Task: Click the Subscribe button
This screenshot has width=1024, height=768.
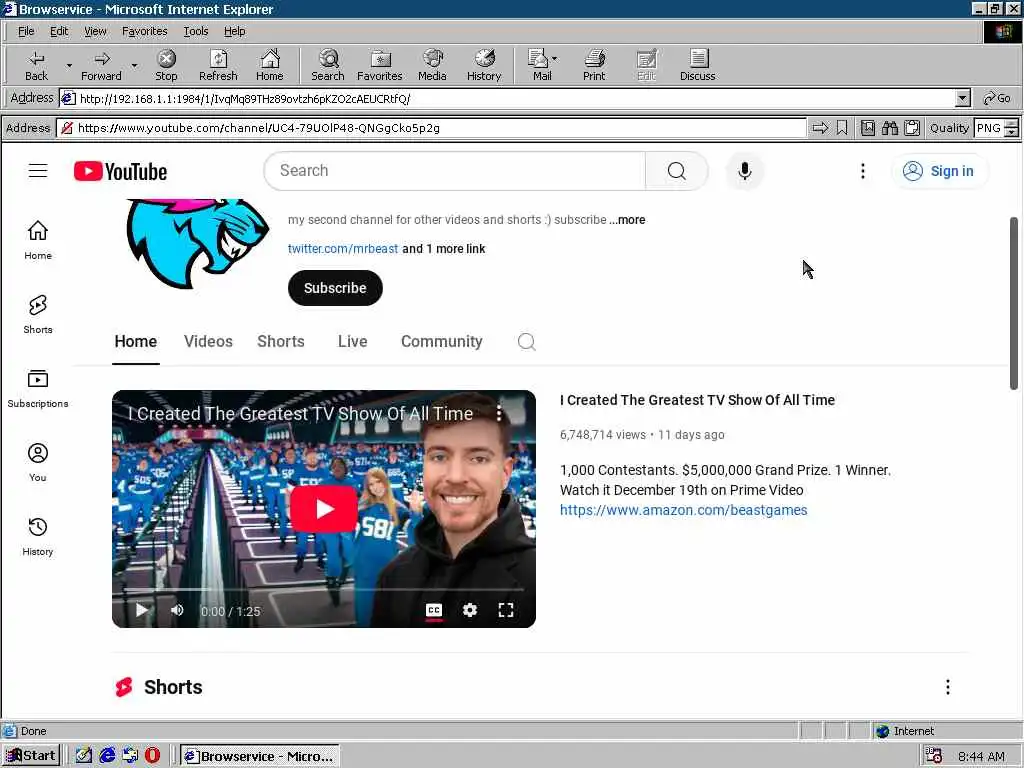Action: (335, 288)
